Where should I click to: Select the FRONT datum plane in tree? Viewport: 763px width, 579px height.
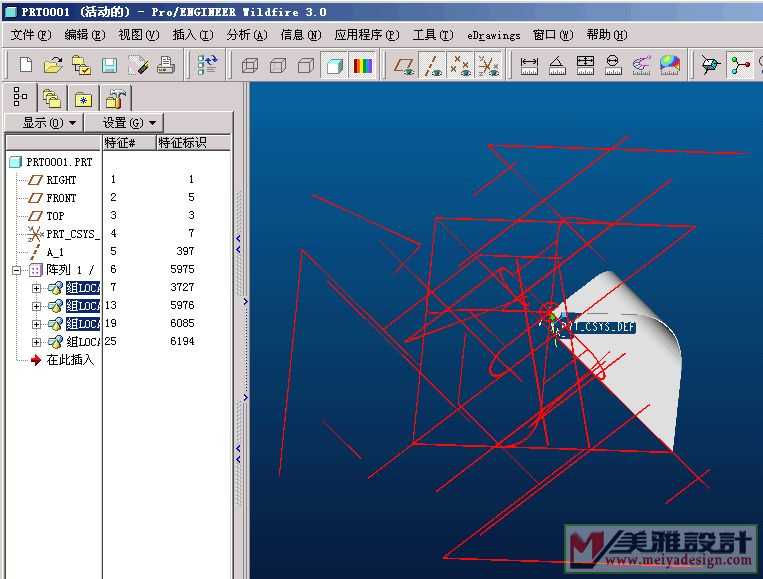61,198
